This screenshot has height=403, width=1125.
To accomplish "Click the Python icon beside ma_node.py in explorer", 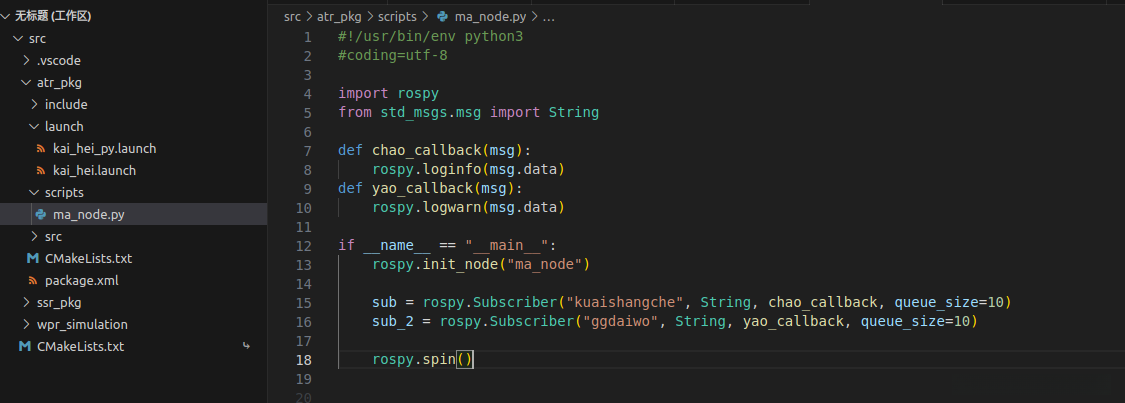I will pos(40,214).
